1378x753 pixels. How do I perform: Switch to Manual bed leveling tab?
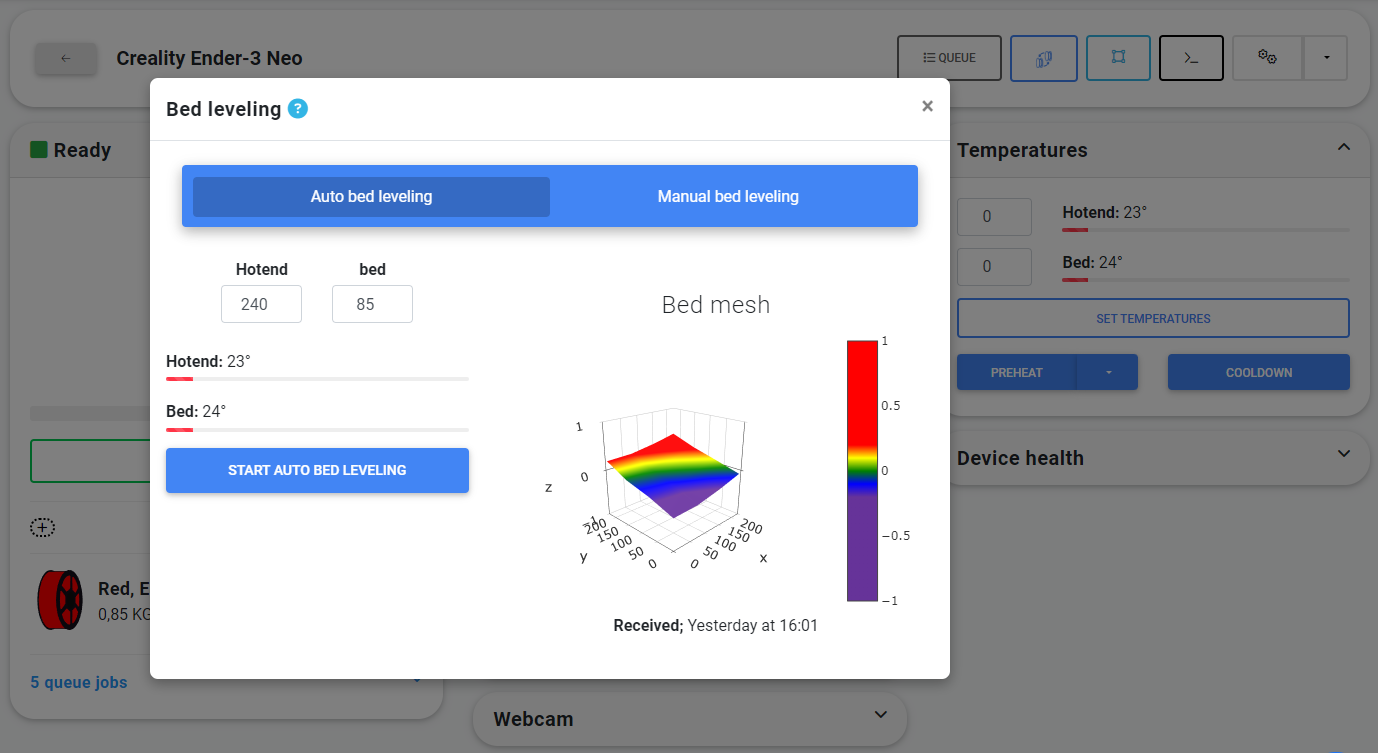coord(728,197)
